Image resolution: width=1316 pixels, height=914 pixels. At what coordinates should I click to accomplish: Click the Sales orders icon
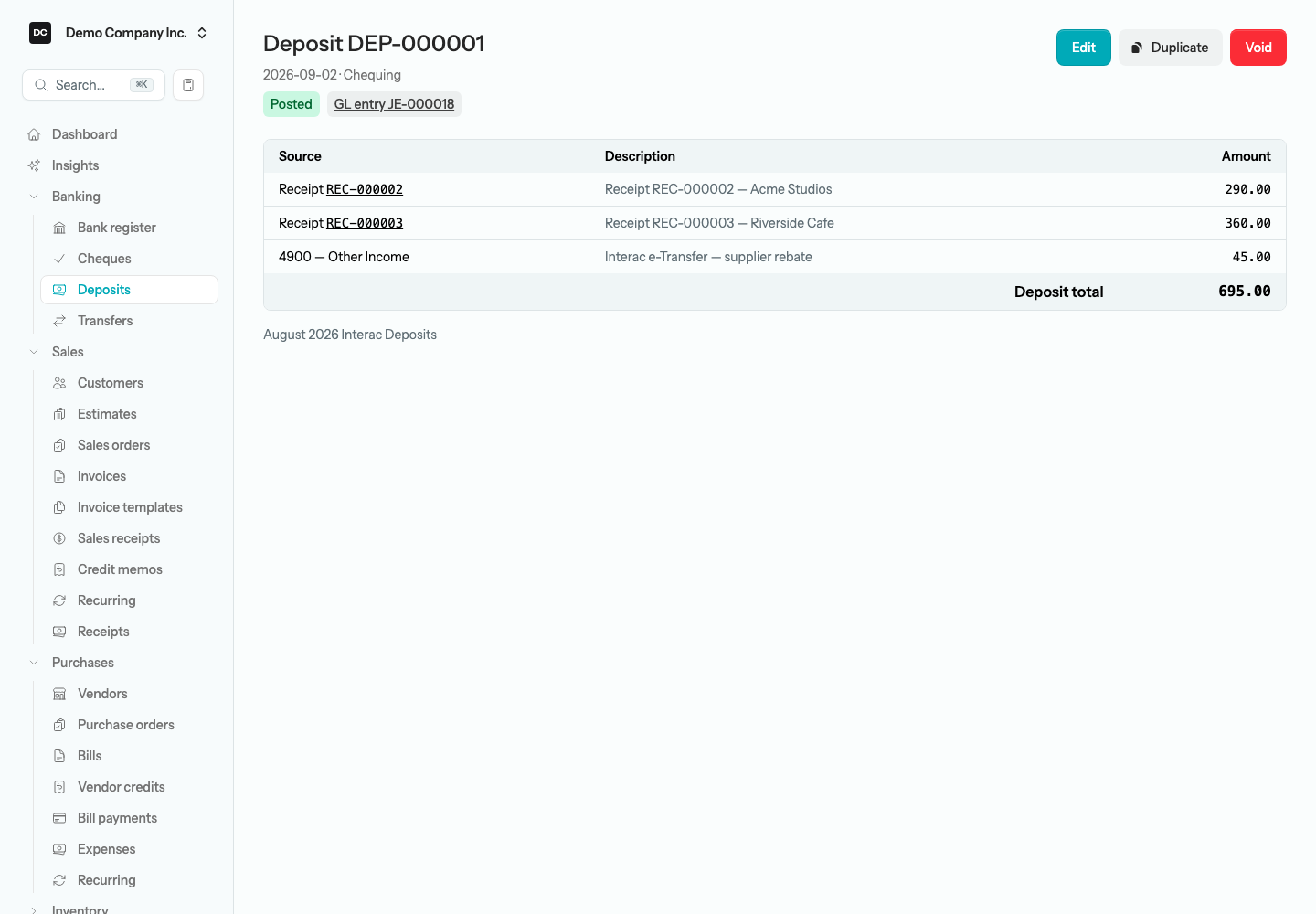[59, 445]
